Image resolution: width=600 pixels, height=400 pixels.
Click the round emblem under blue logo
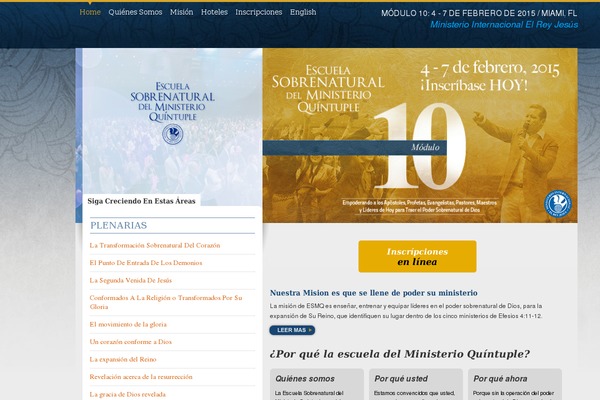coord(172,134)
